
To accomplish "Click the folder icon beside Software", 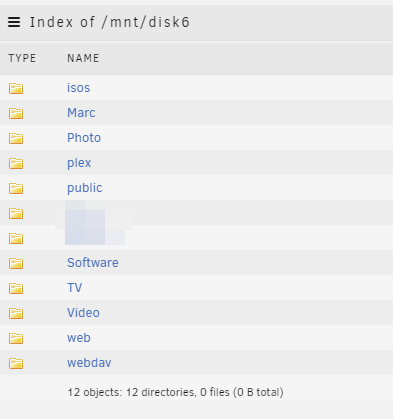I will pyautogui.click(x=16, y=263).
